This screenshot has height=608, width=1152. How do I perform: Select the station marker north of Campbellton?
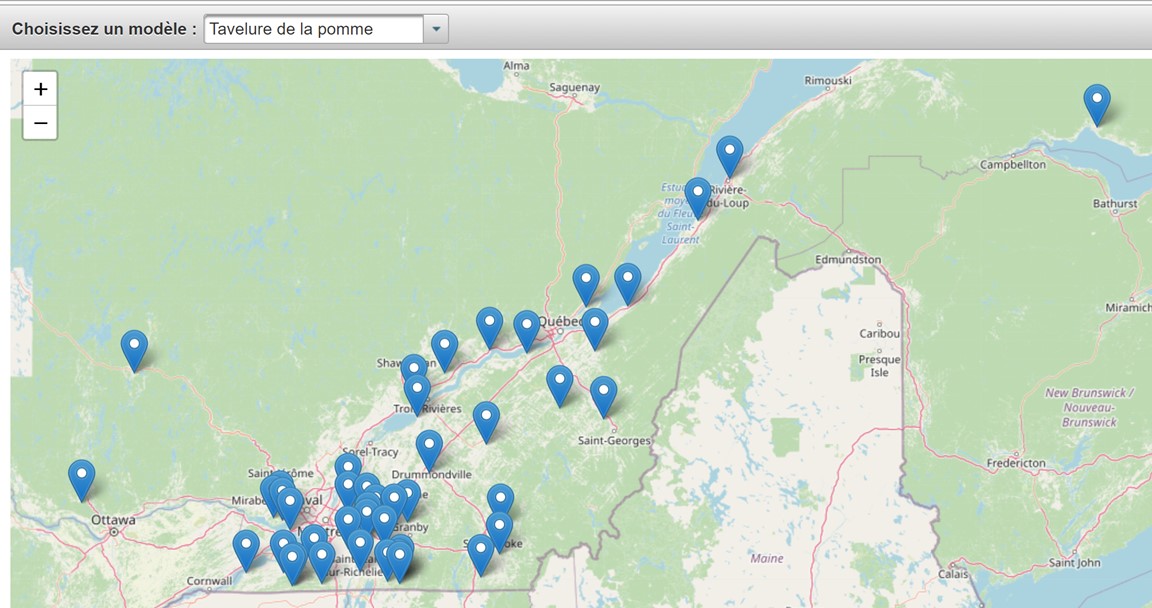(x=1097, y=102)
